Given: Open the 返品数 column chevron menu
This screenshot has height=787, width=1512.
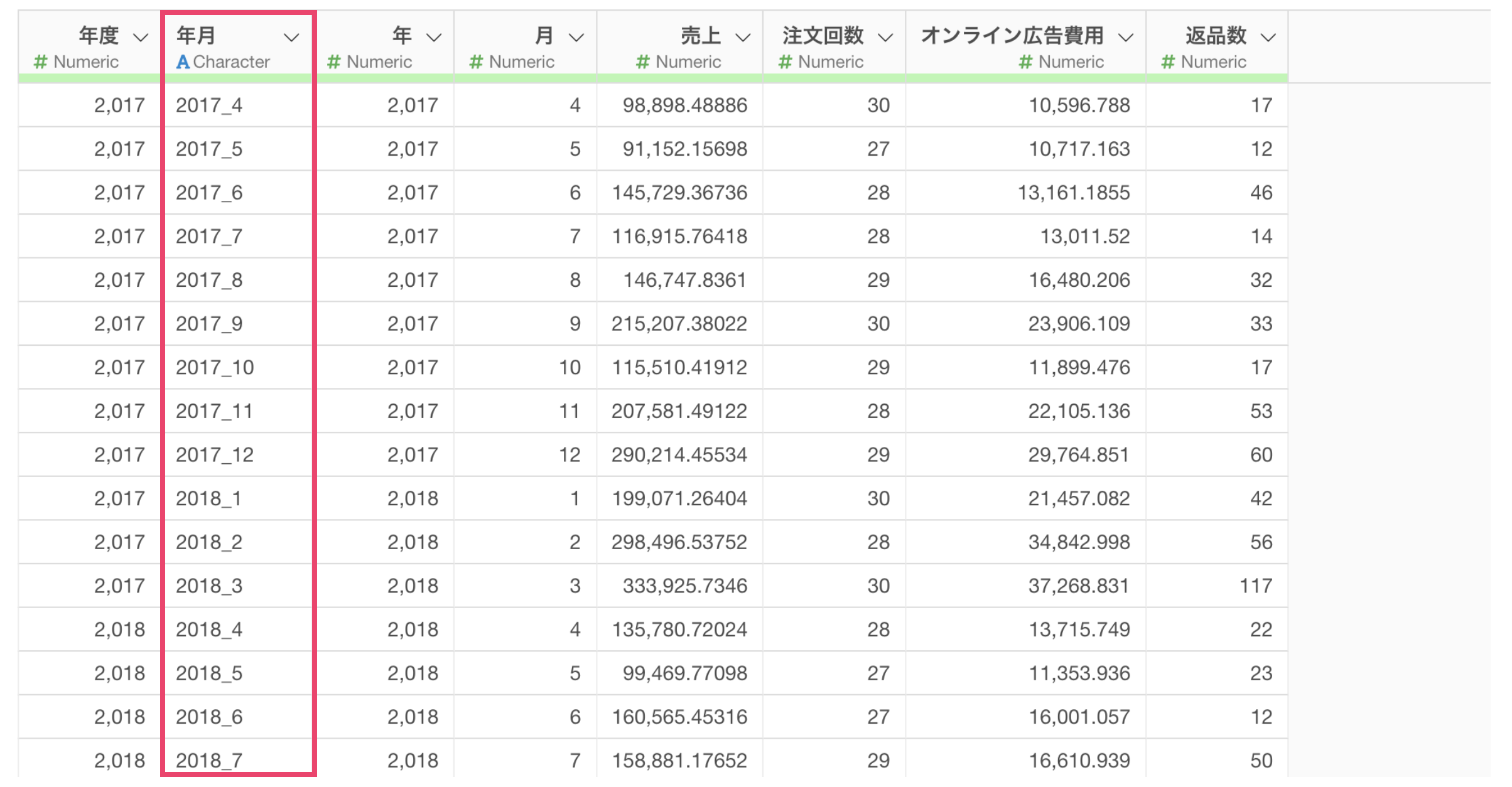Looking at the screenshot, I should tap(1268, 38).
